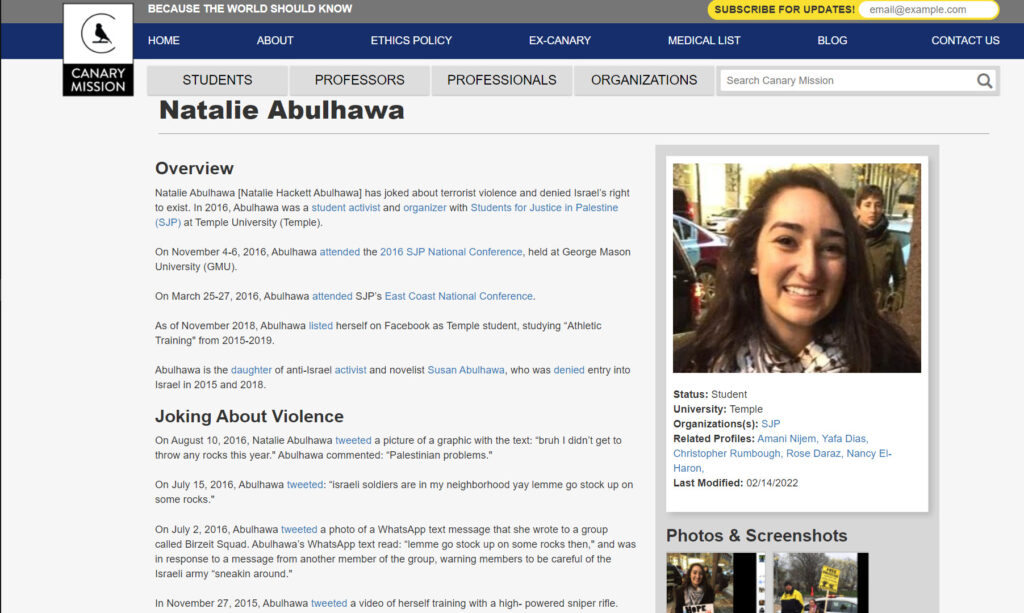
Task: Click the 'Status: Student' line
Action: click(710, 394)
